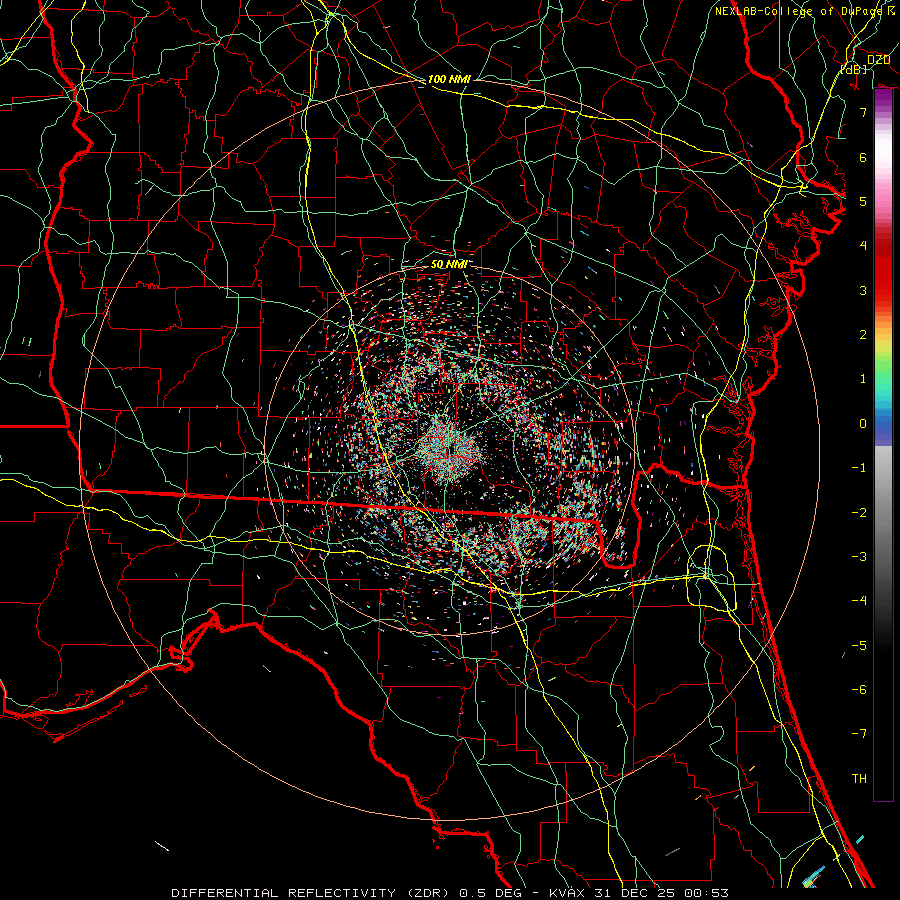Click the "TH" threshold label on the scale
The width and height of the screenshot is (900, 900).
(x=859, y=779)
